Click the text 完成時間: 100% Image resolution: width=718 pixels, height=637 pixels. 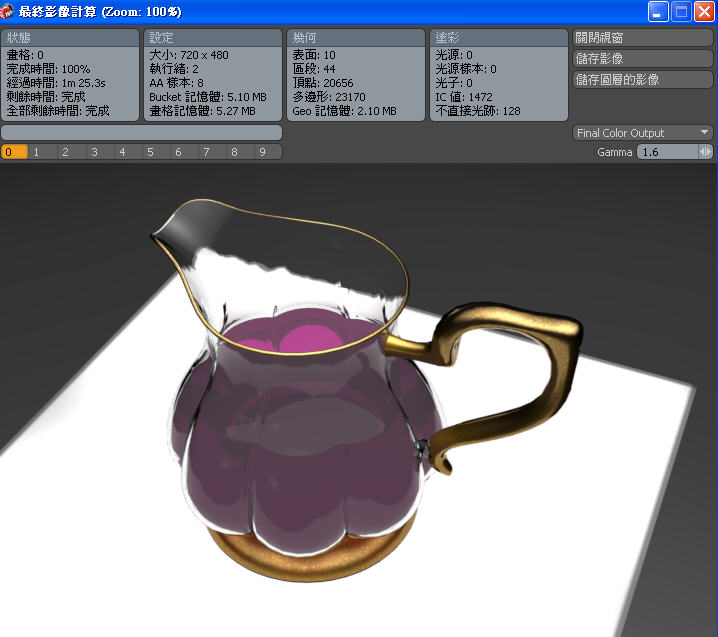pos(48,69)
